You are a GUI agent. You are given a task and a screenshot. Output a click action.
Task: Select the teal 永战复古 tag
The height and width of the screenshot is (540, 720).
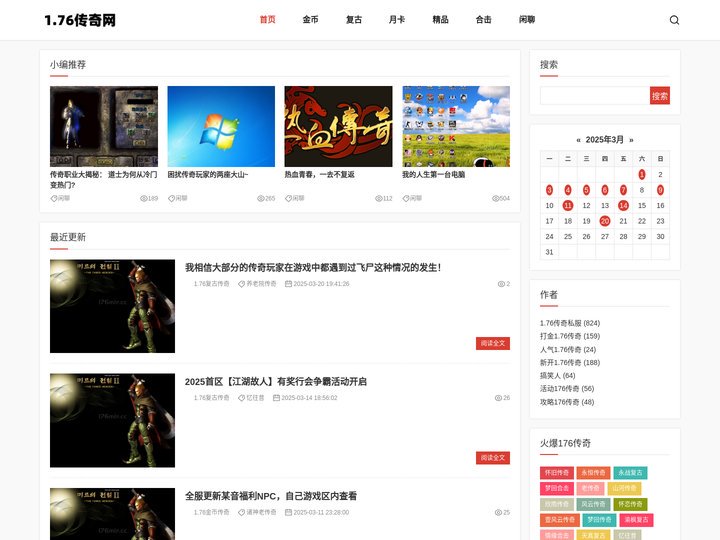coord(630,472)
